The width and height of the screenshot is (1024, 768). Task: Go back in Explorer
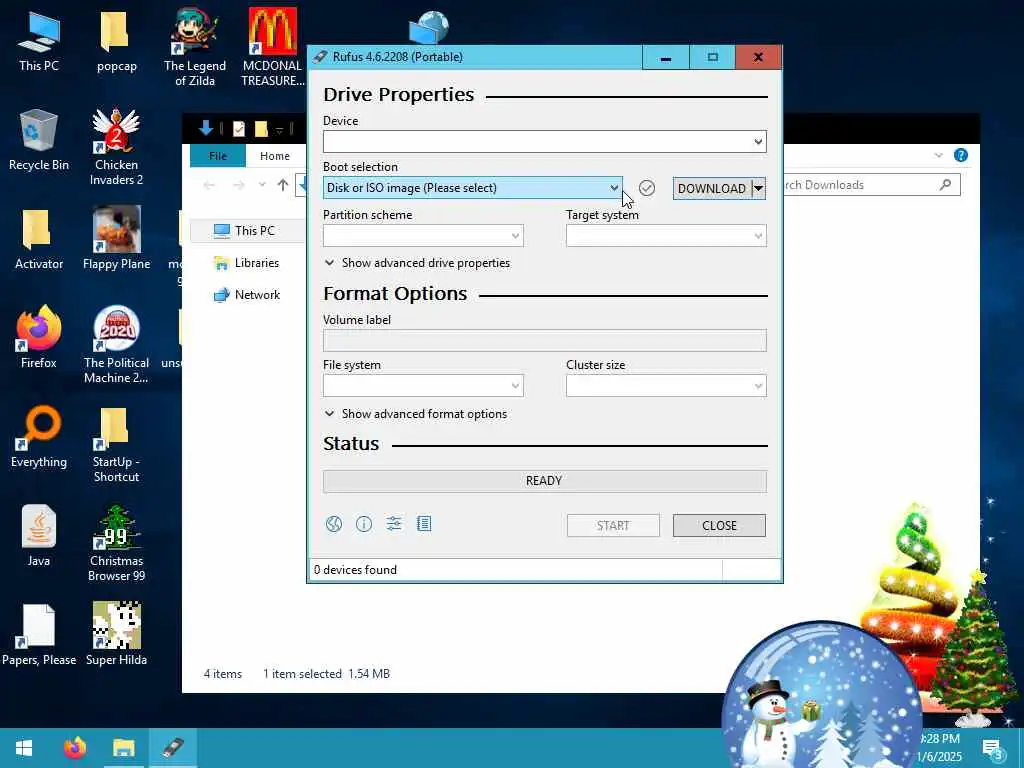(209, 185)
